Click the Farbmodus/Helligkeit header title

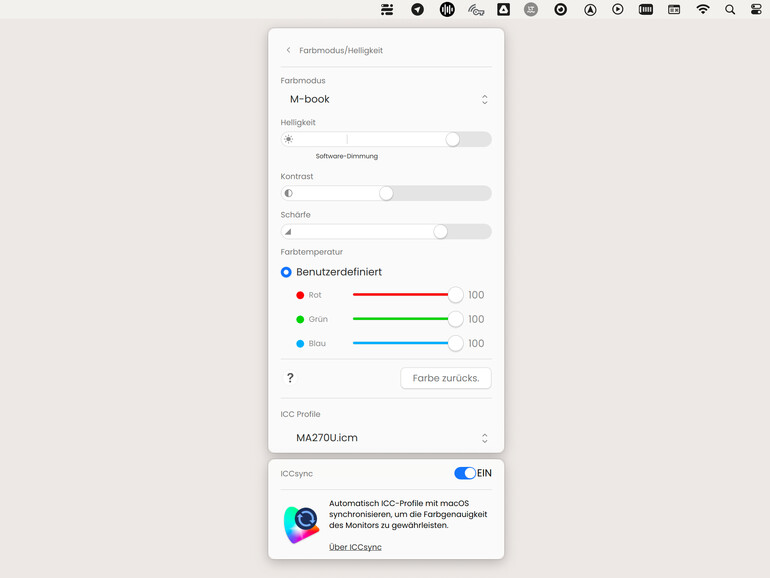(341, 50)
